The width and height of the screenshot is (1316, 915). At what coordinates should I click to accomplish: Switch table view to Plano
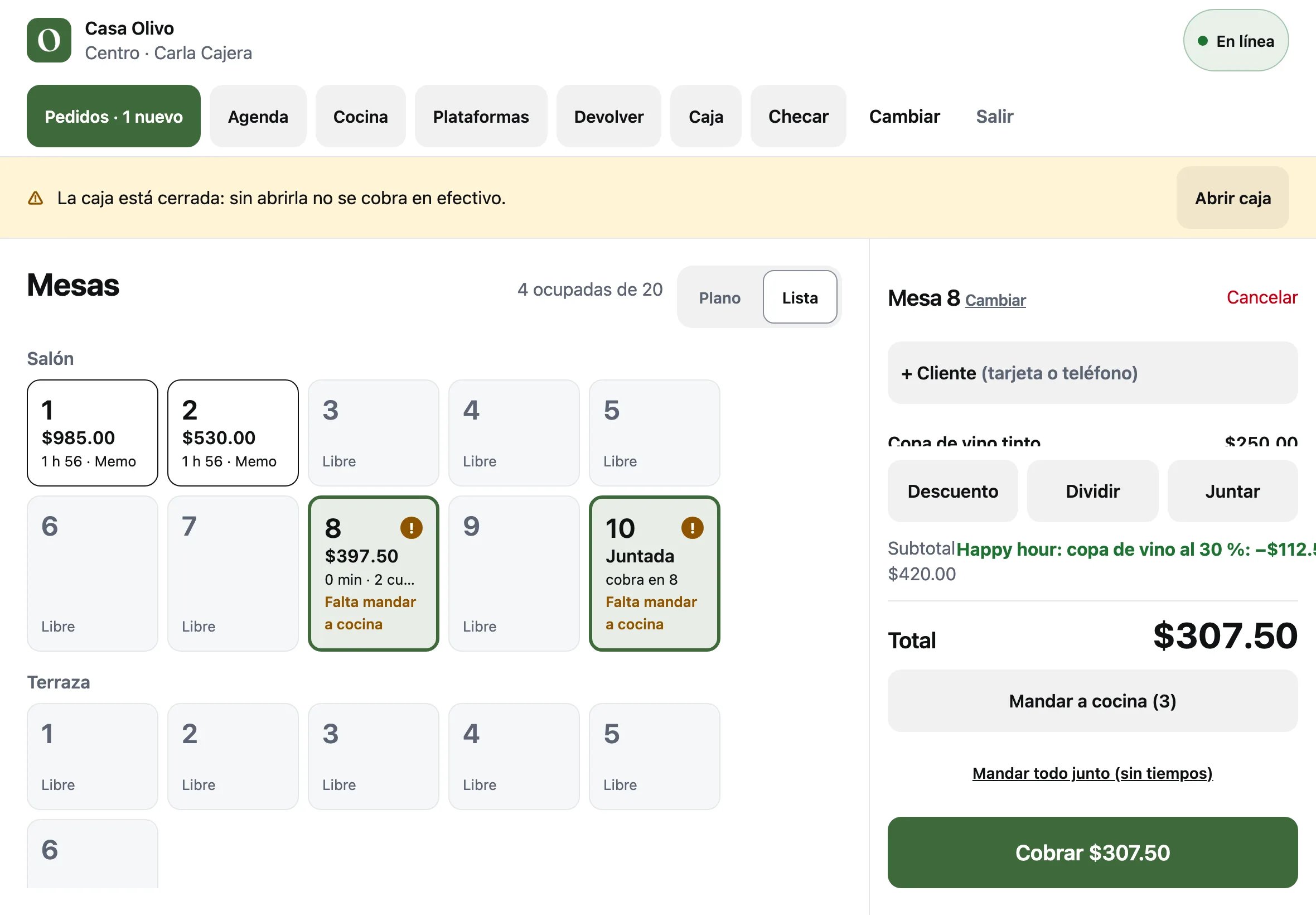click(719, 297)
